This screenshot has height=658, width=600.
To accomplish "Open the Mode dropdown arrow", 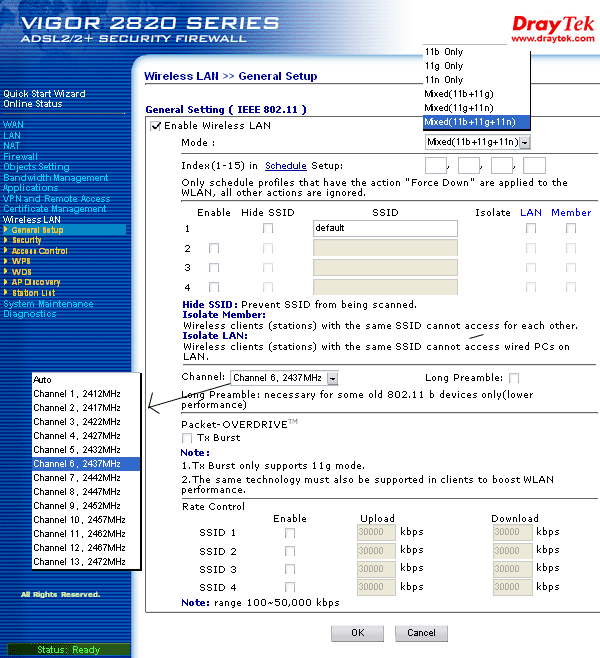I will pos(524,143).
